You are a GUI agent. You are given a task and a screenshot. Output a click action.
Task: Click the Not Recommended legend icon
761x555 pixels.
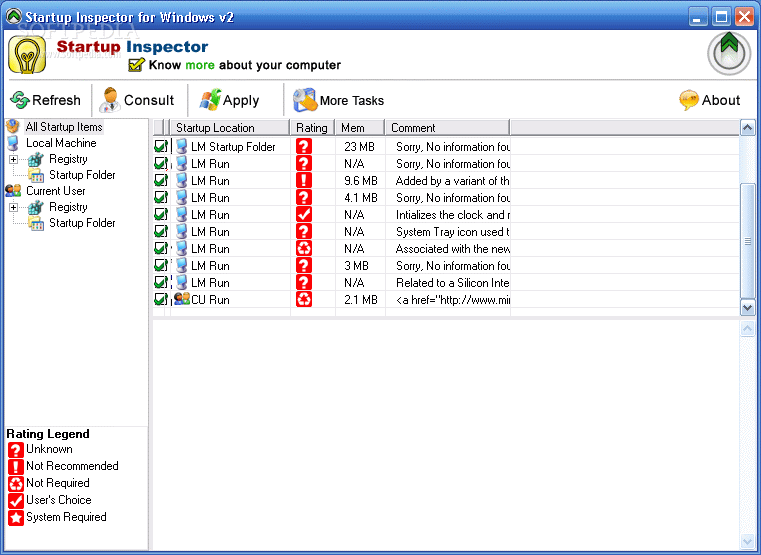16,467
